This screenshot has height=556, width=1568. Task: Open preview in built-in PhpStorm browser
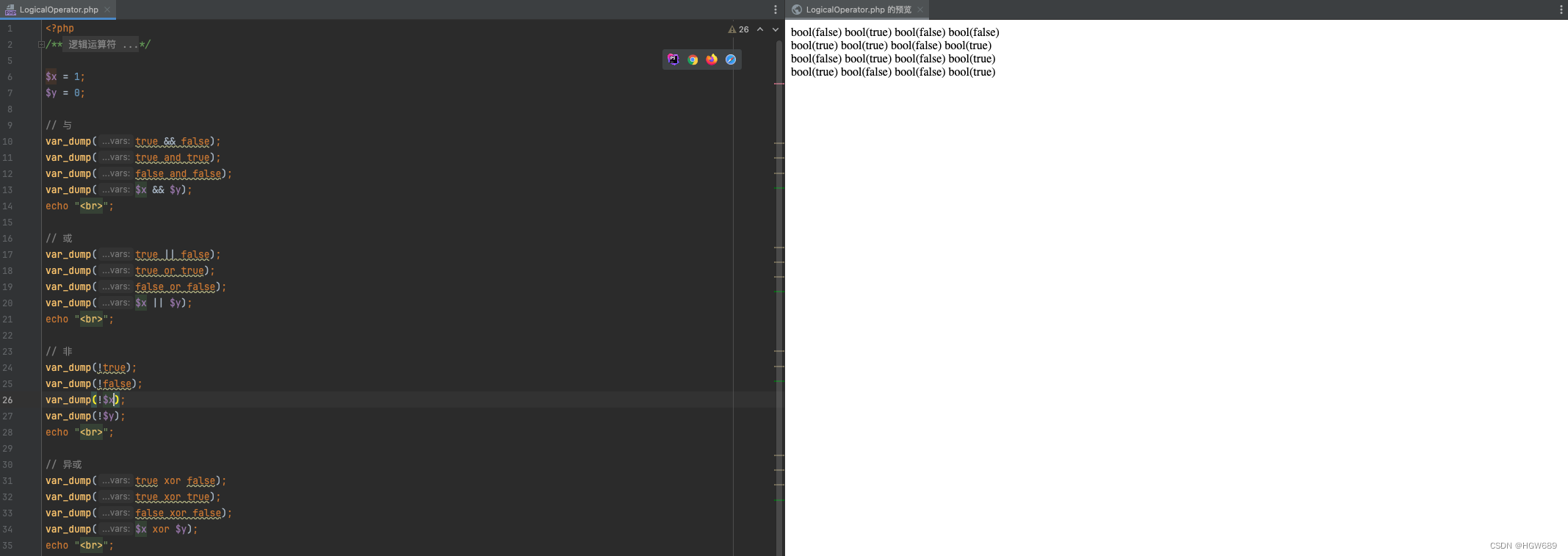point(673,59)
